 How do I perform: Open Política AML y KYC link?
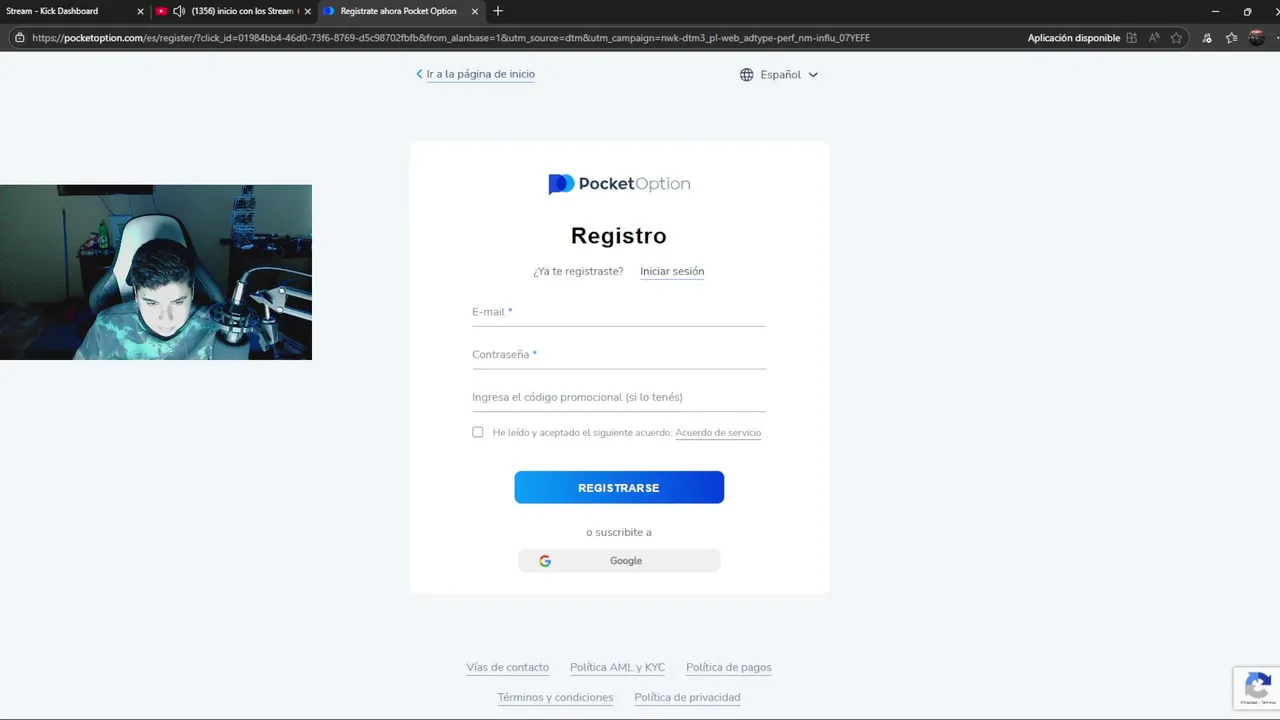617,667
